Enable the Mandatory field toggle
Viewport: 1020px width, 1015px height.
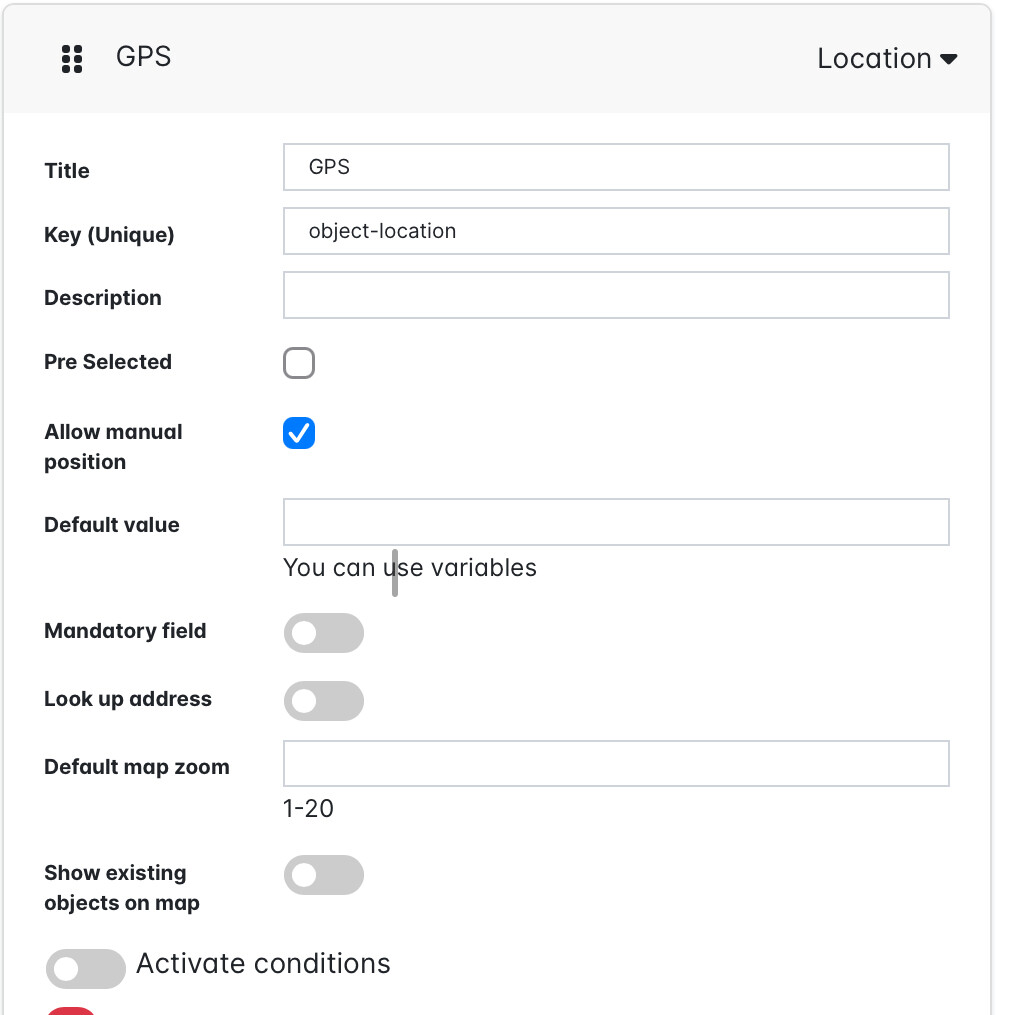(323, 633)
